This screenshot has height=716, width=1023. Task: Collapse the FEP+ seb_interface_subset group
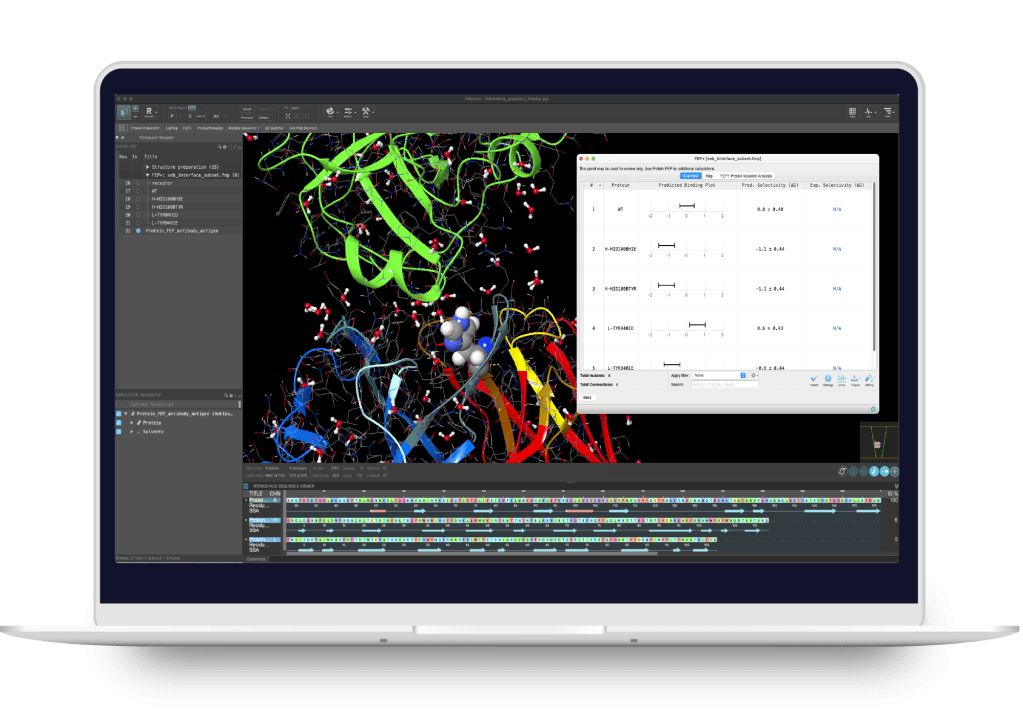click(147, 174)
